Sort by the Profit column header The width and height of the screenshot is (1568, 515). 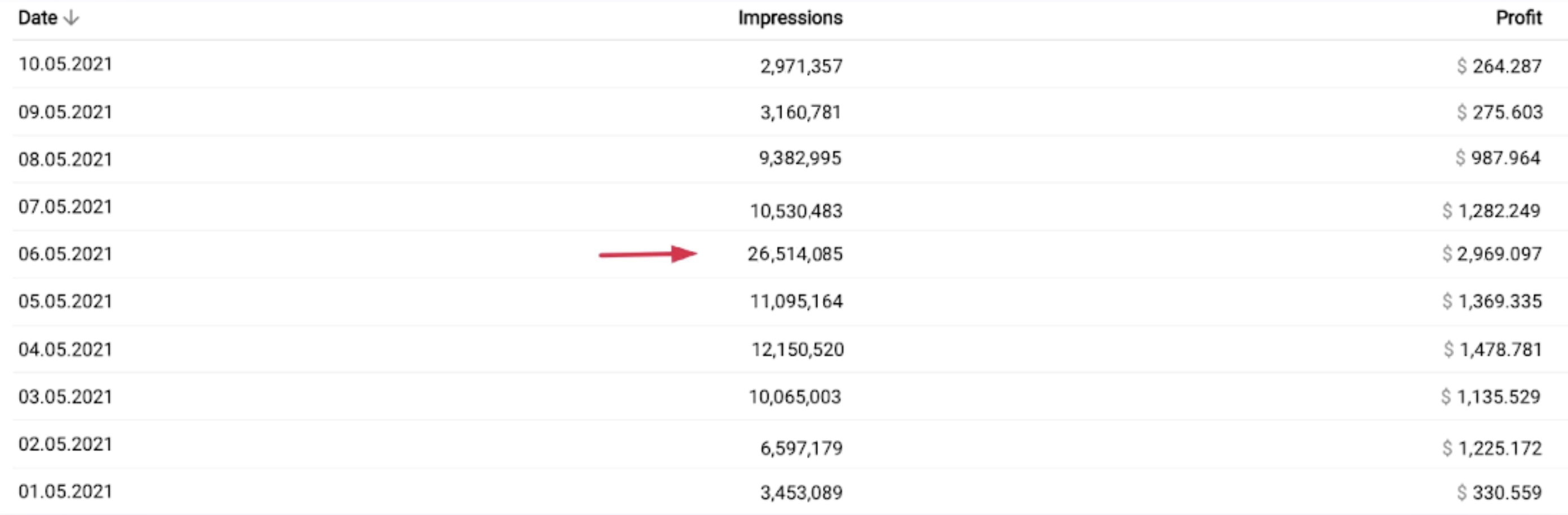1518,18
